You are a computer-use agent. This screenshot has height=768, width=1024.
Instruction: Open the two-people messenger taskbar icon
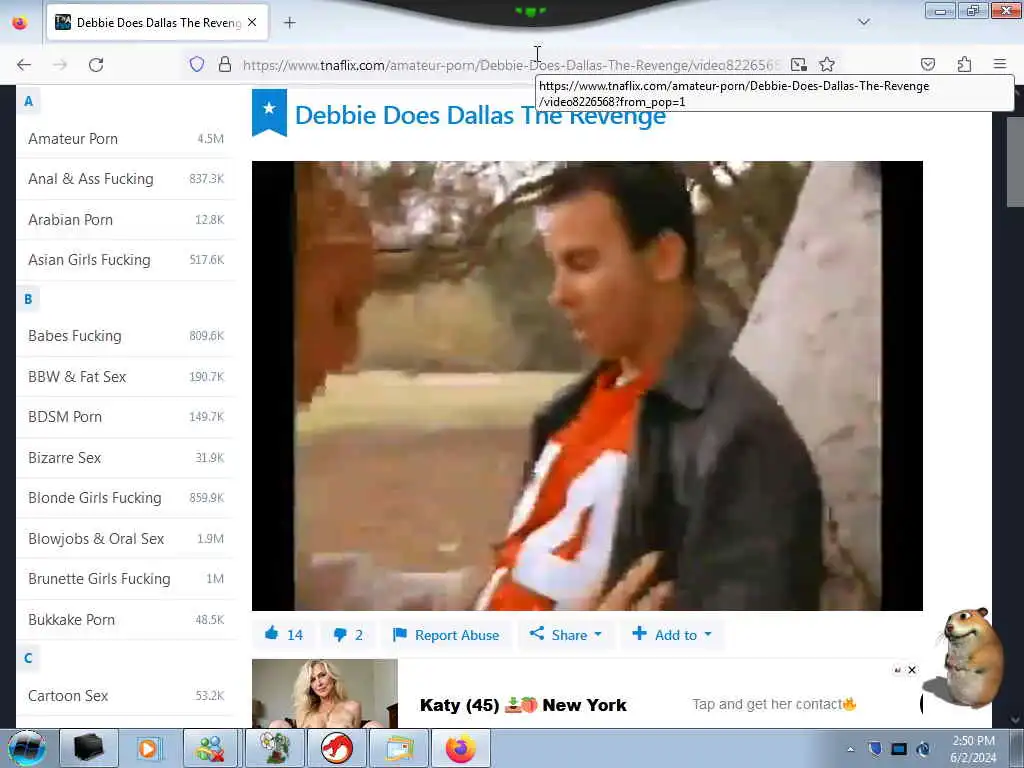pyautogui.click(x=211, y=748)
